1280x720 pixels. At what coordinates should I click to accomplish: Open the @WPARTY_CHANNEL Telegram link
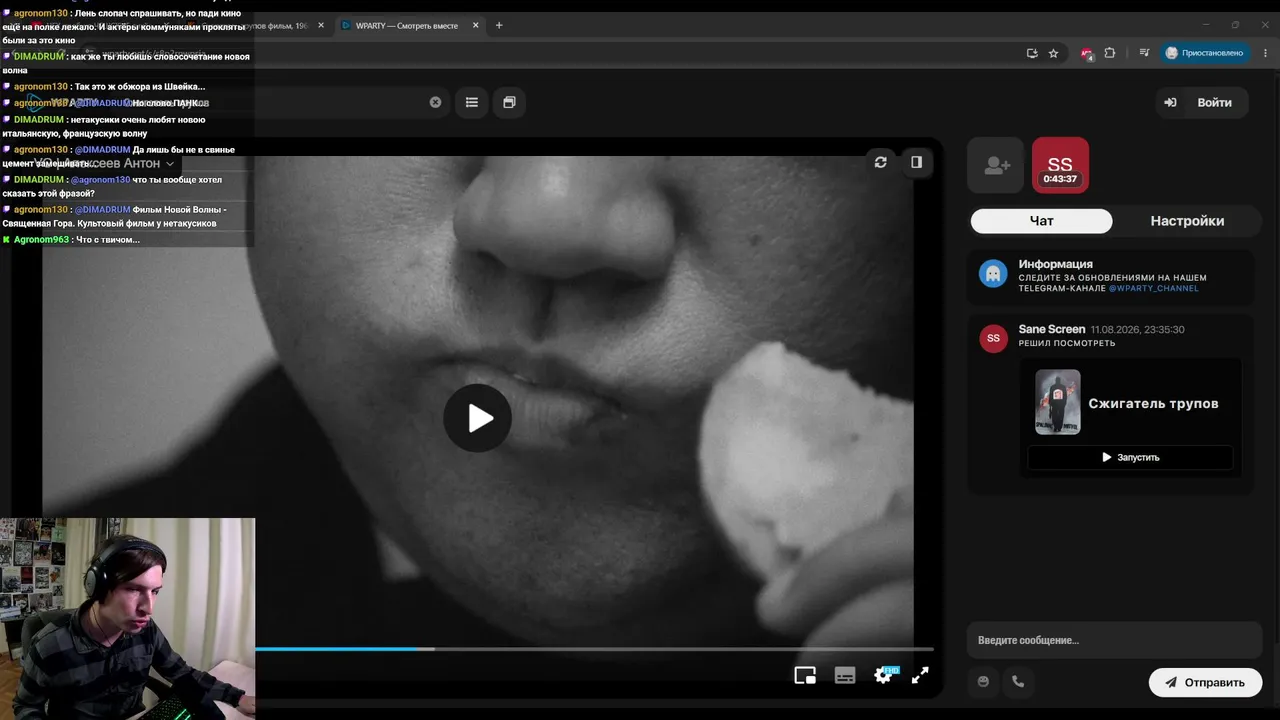tap(1153, 288)
